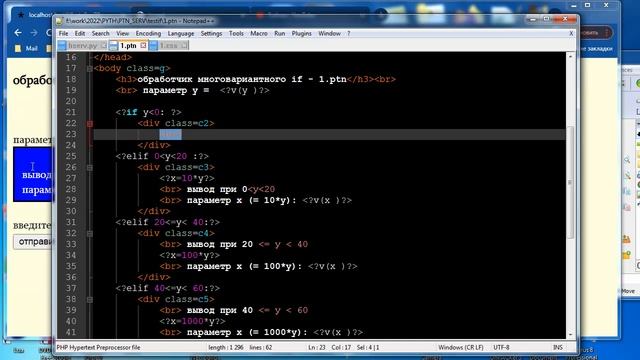
Task: Maximize the Notepad++ window
Action: [x=546, y=19]
